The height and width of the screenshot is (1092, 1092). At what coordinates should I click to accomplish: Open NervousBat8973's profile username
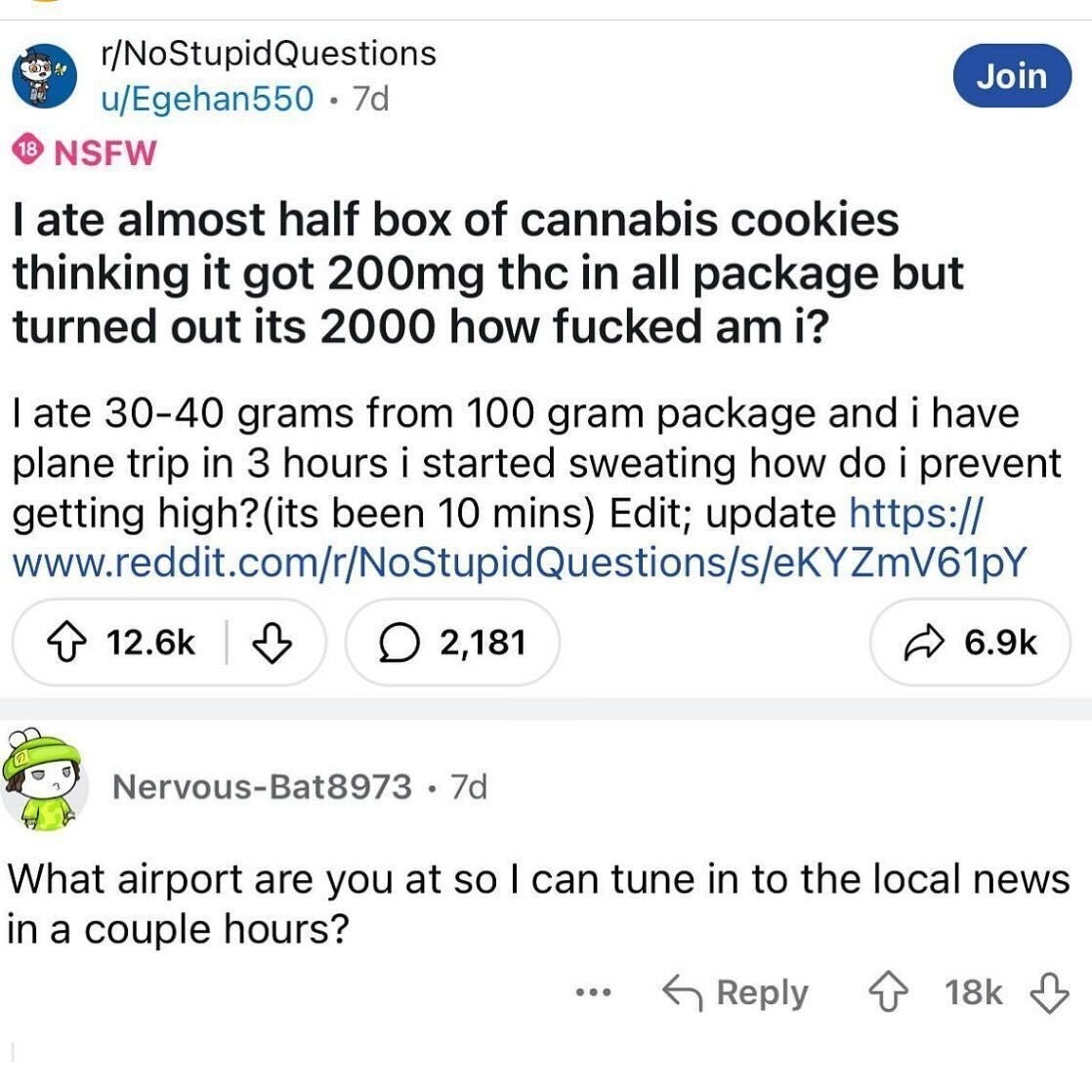(262, 786)
